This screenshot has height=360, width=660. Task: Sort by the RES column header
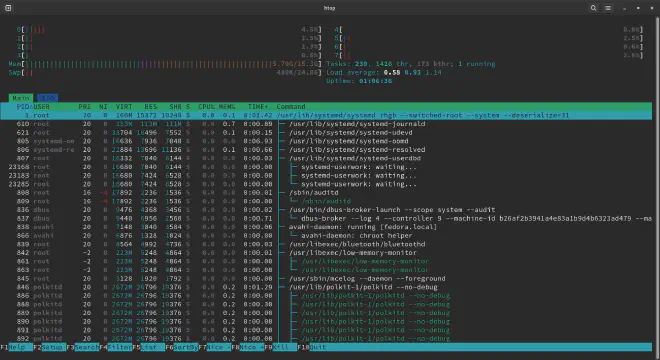coord(151,107)
